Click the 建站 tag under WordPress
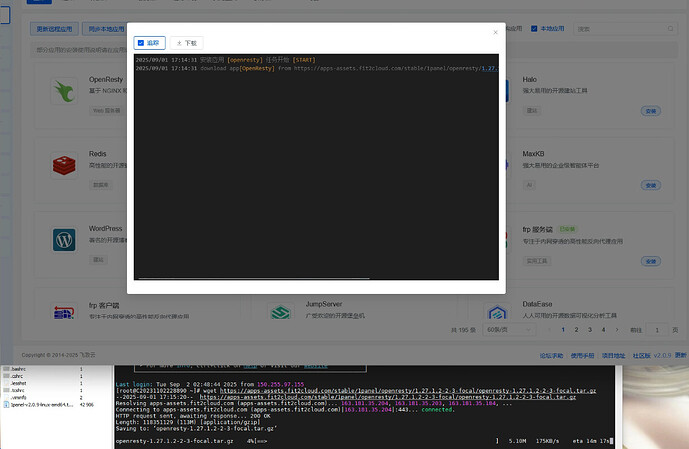Viewport: 689px width, 449px height. pyautogui.click(x=98, y=260)
